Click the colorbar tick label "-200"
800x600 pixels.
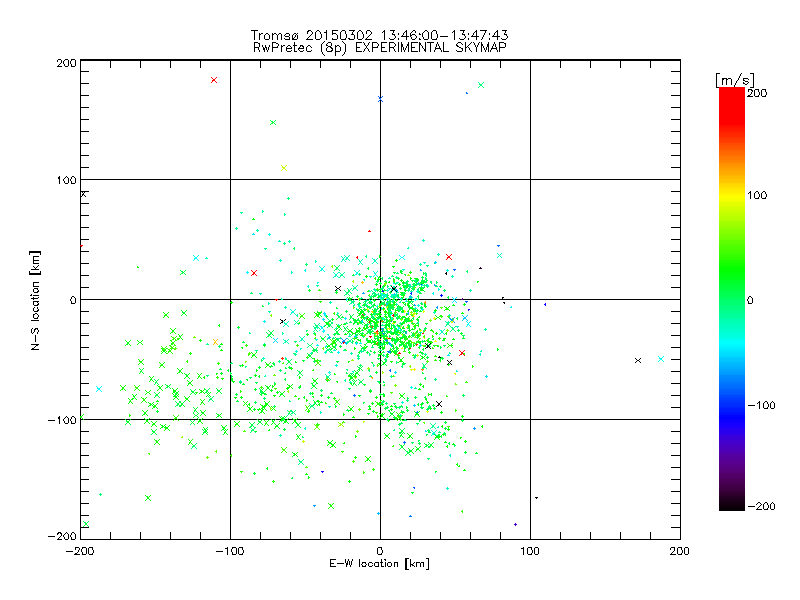tap(761, 506)
